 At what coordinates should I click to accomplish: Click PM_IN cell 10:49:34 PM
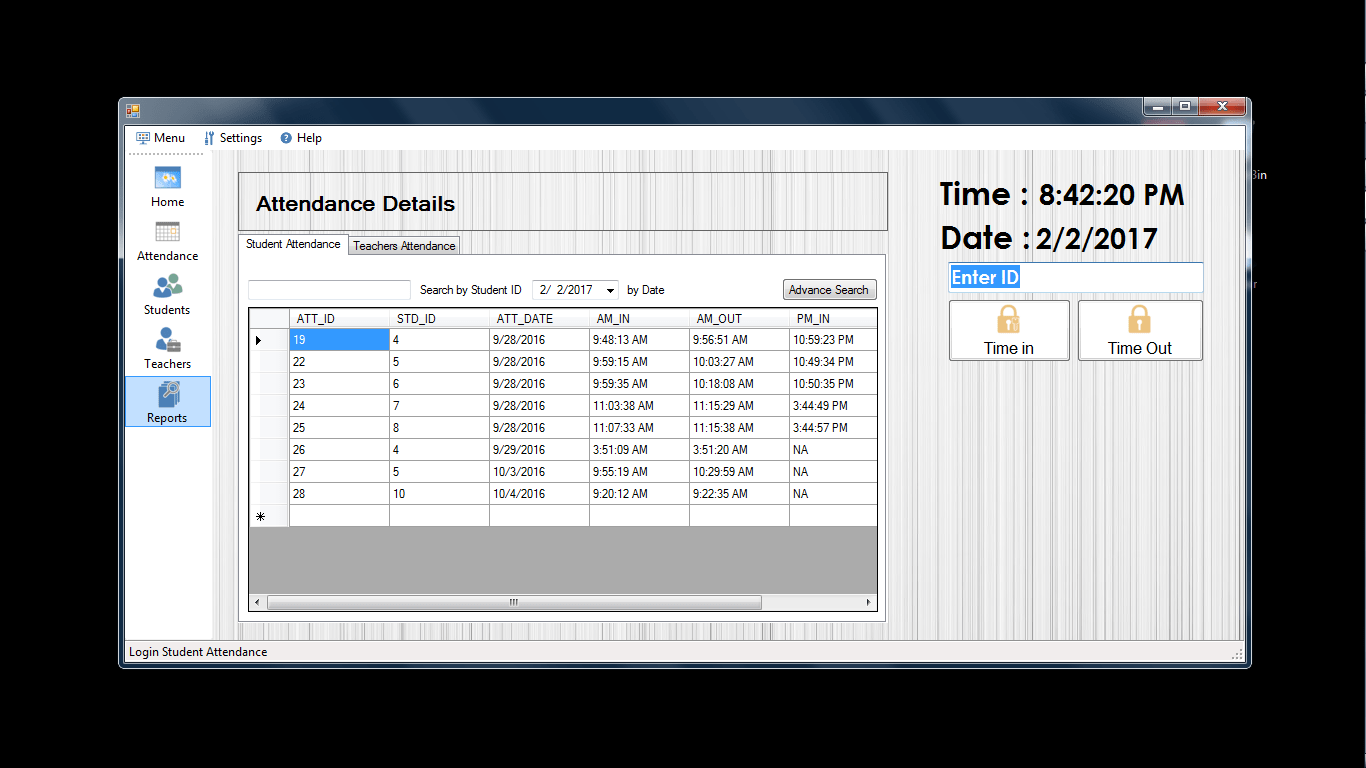coord(832,362)
